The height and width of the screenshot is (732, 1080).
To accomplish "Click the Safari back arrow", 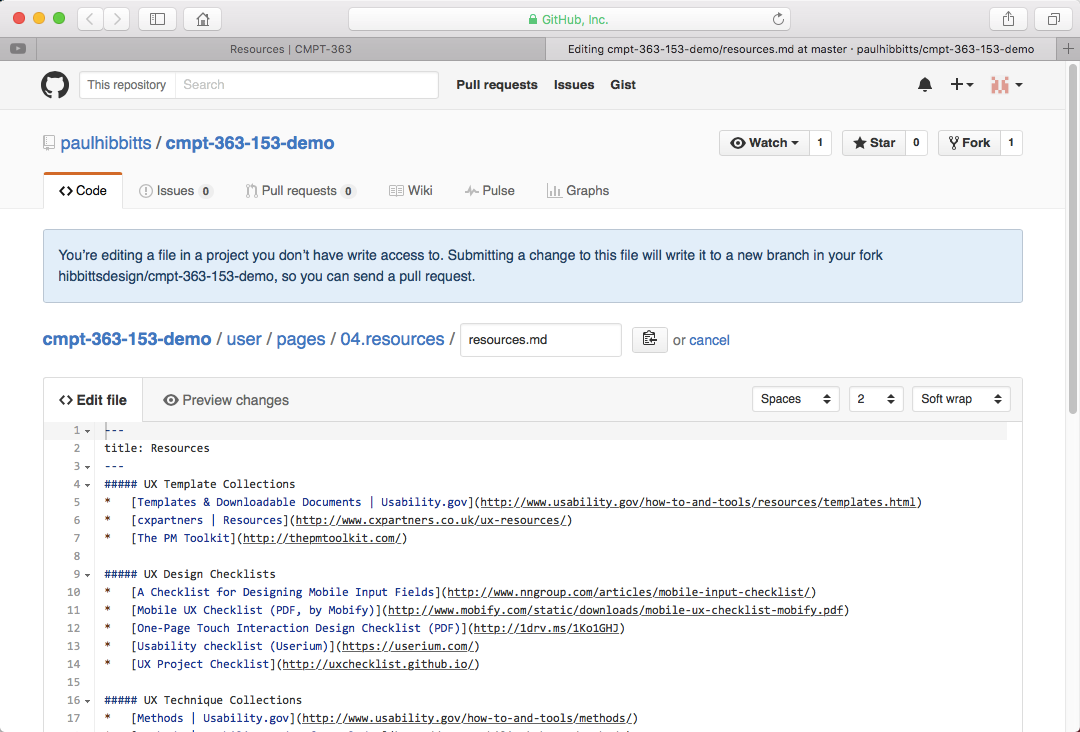I will 90,19.
